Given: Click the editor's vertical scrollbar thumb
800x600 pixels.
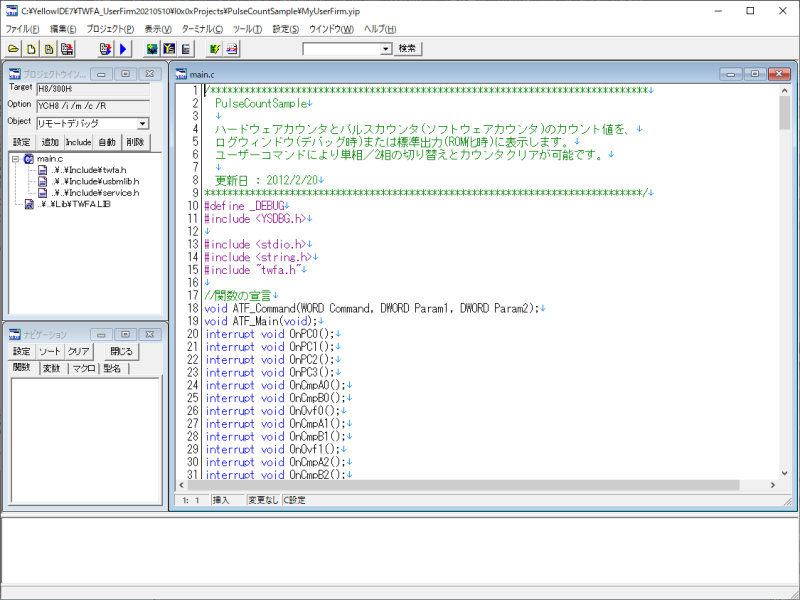Looking at the screenshot, I should [x=784, y=113].
